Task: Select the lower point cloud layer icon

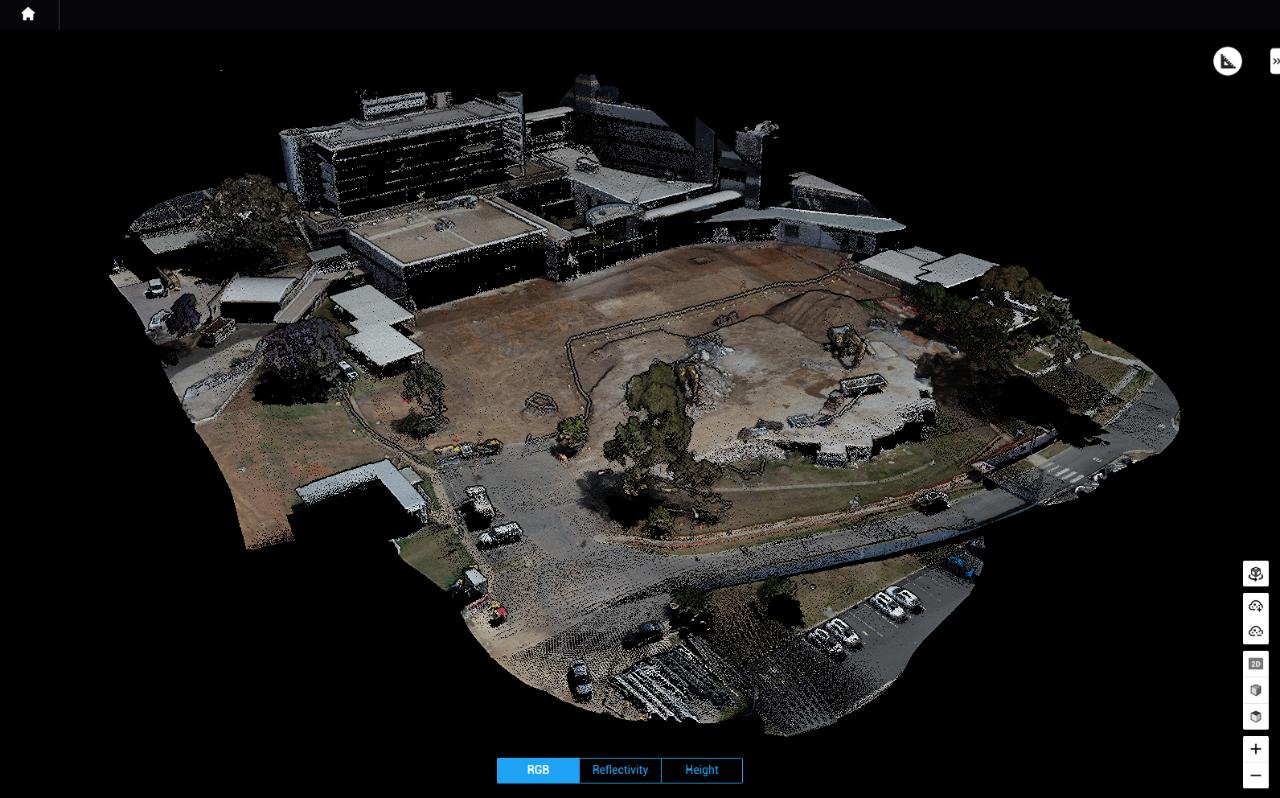Action: (1255, 628)
